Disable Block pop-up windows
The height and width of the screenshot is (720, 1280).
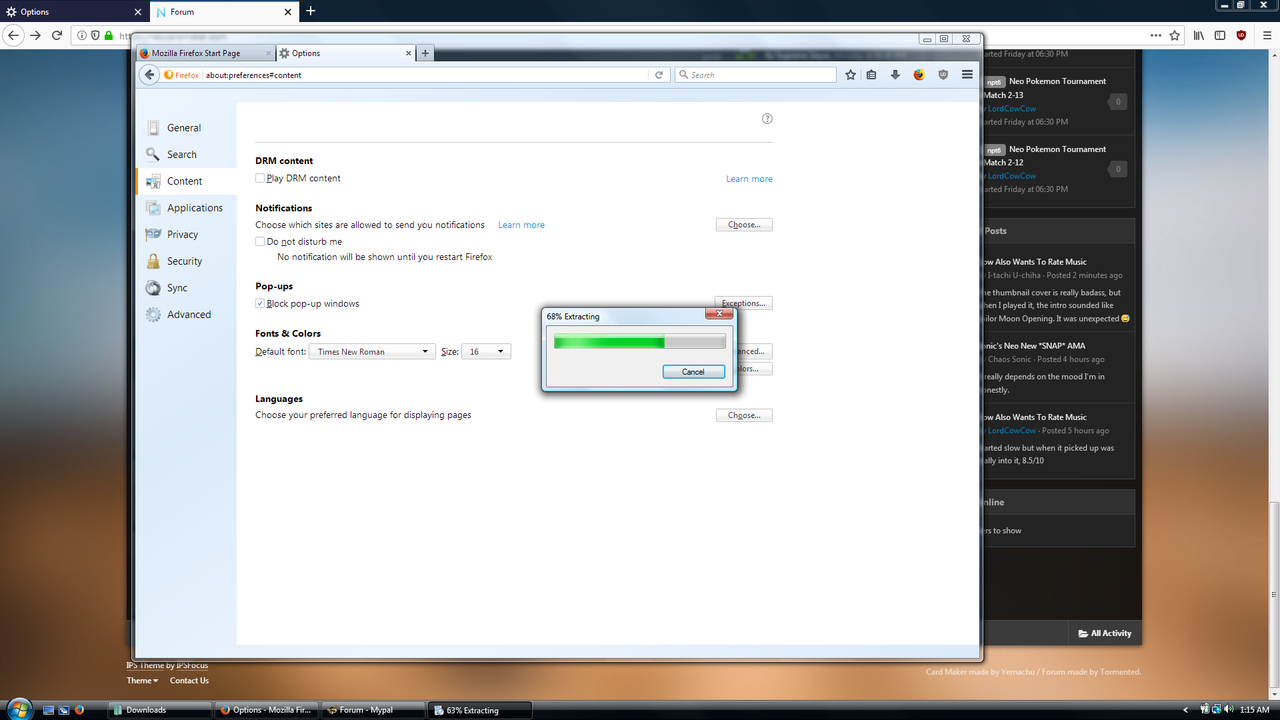click(259, 303)
